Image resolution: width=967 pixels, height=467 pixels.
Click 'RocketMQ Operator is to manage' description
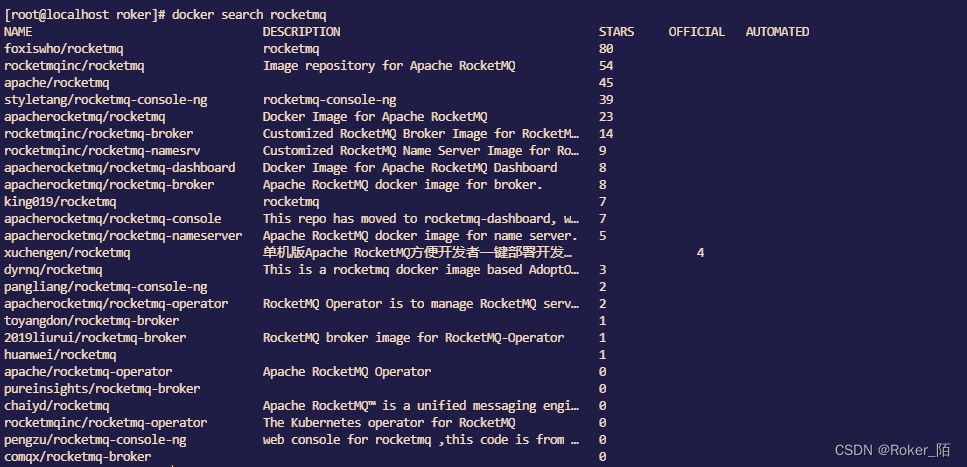[421, 304]
